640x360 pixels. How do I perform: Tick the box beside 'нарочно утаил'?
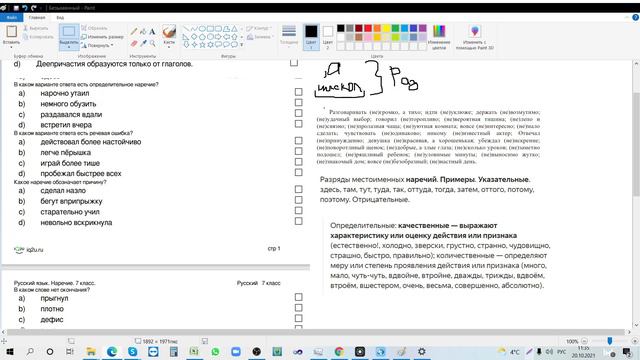[x=298, y=92]
